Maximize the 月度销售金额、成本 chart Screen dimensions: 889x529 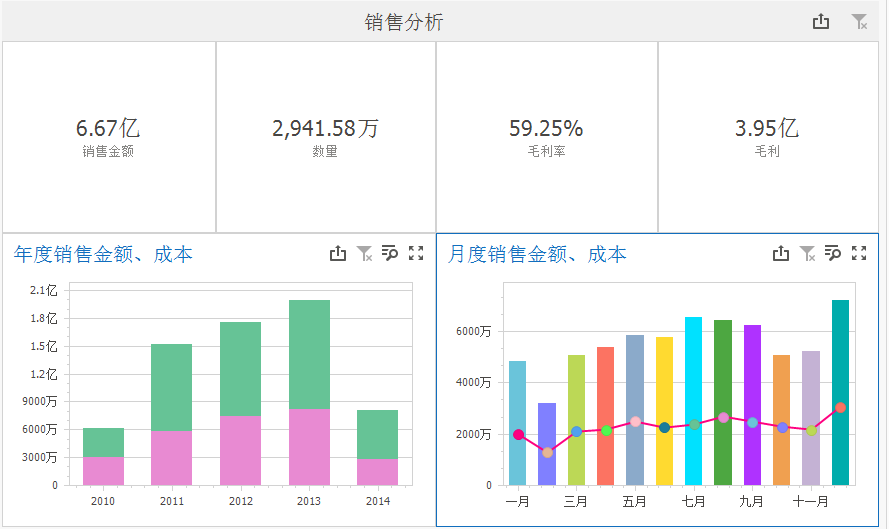[859, 254]
